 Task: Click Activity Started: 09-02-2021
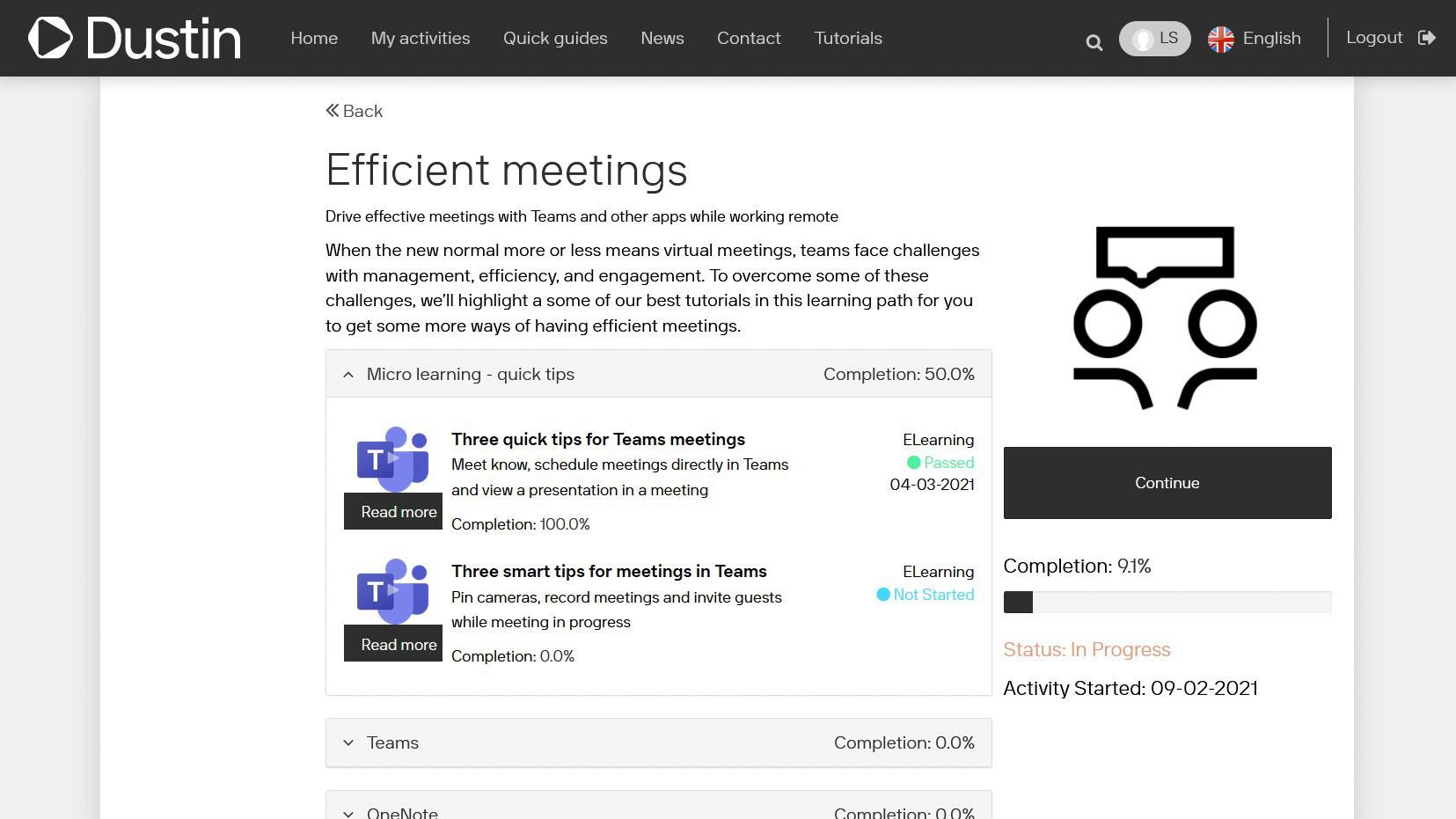pos(1130,688)
